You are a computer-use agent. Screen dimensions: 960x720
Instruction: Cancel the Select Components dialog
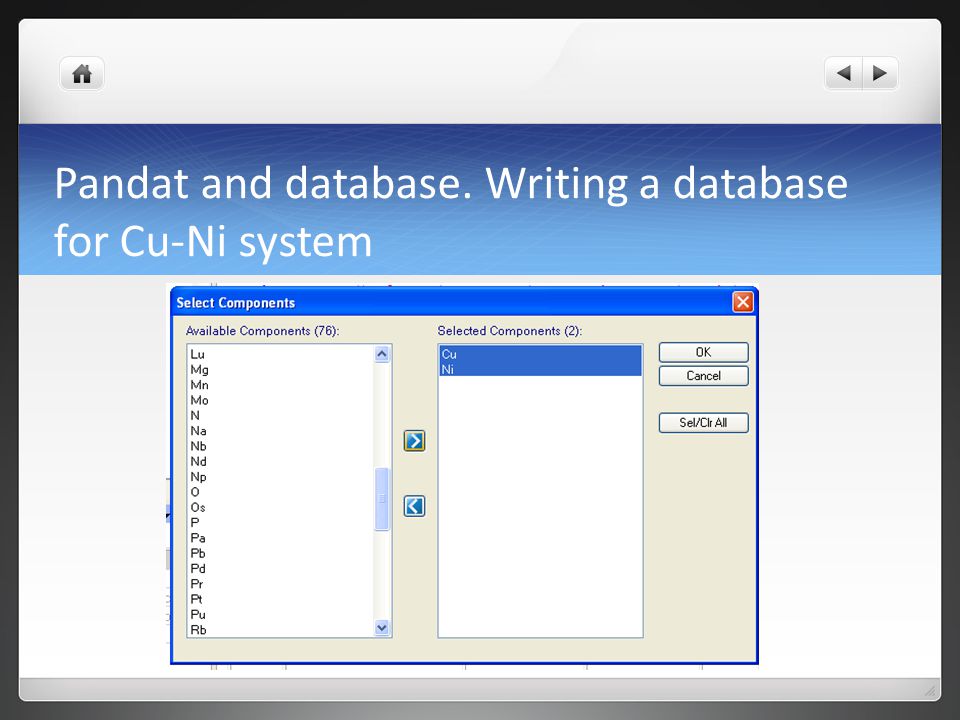[x=703, y=376]
